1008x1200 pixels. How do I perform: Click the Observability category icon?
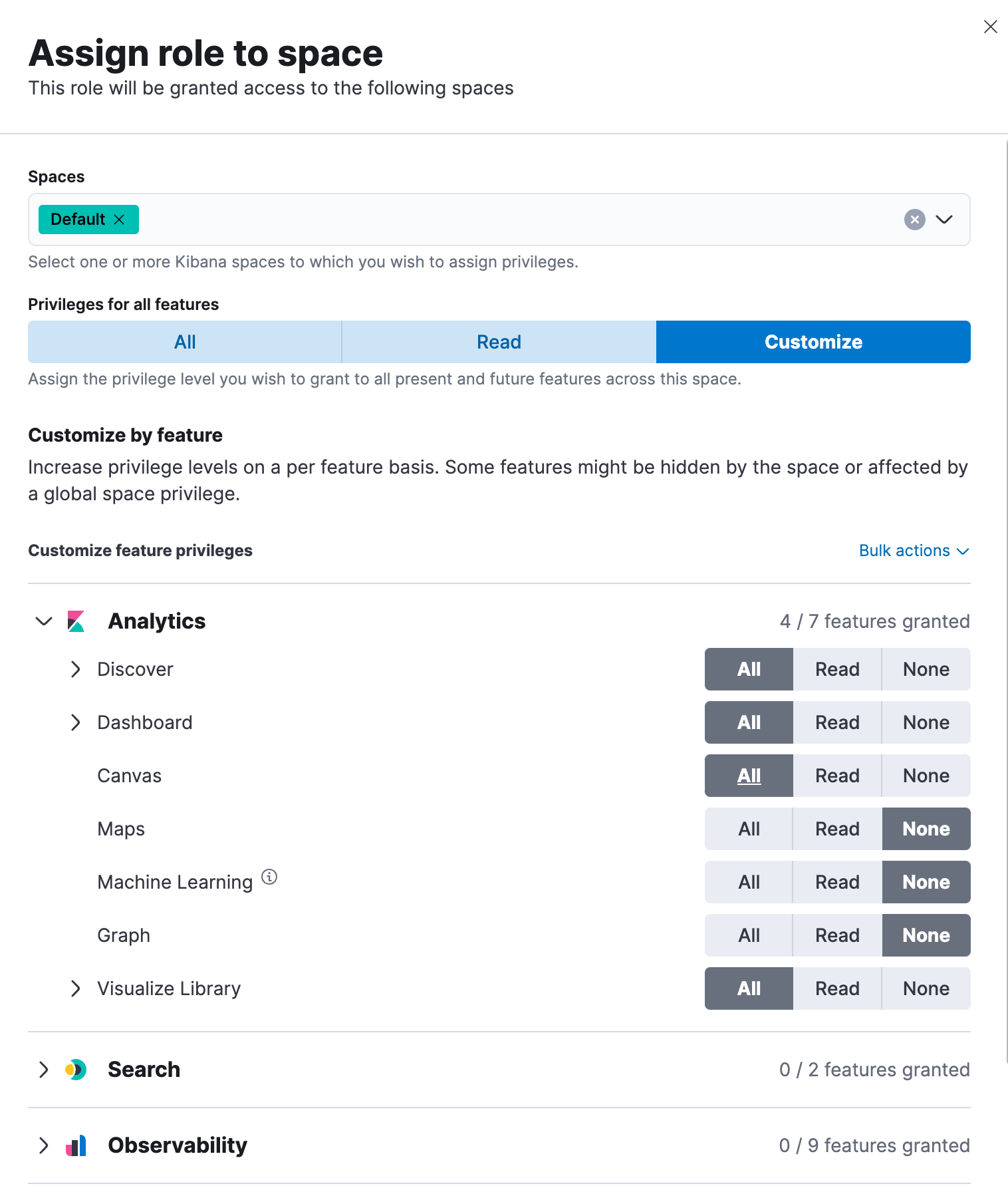(x=76, y=1145)
